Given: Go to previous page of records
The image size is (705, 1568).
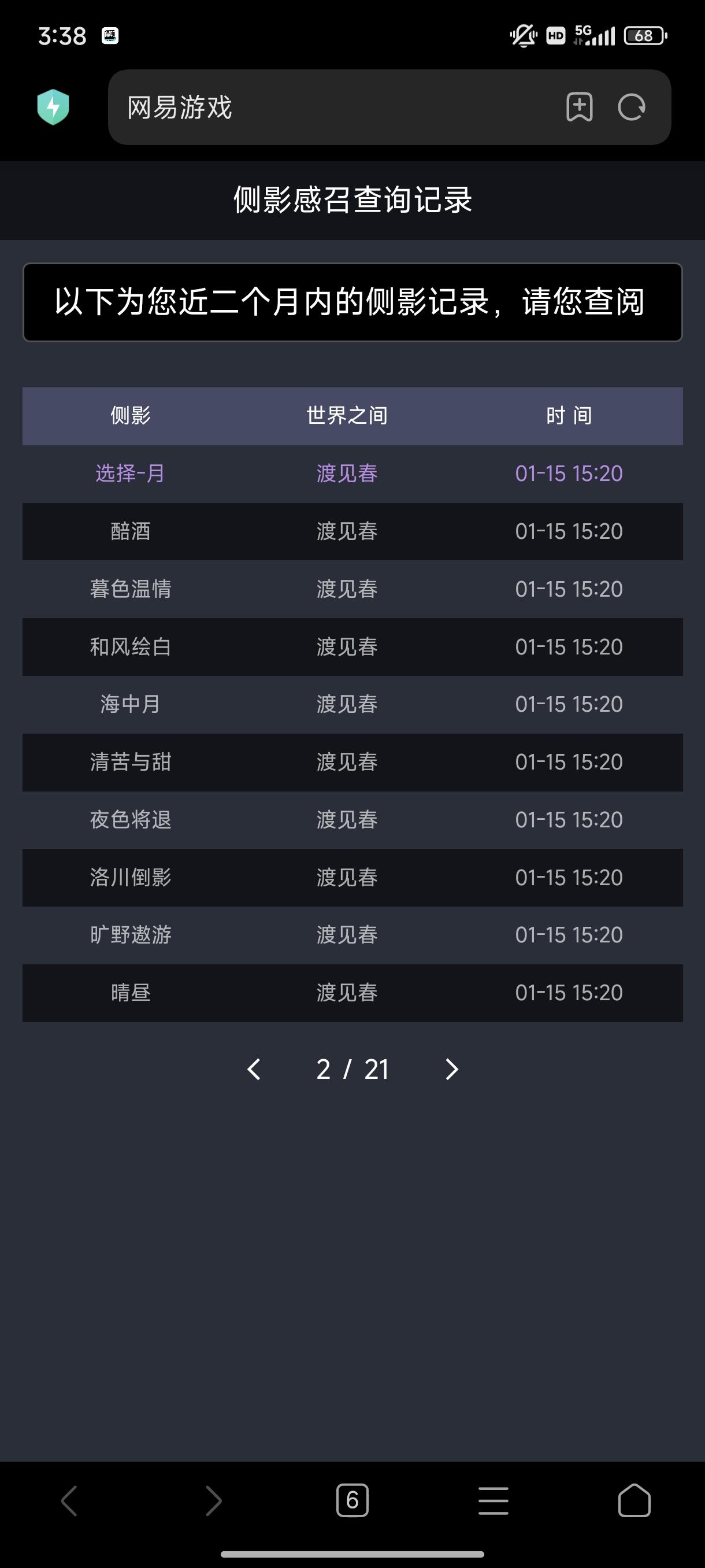Looking at the screenshot, I should point(254,1070).
